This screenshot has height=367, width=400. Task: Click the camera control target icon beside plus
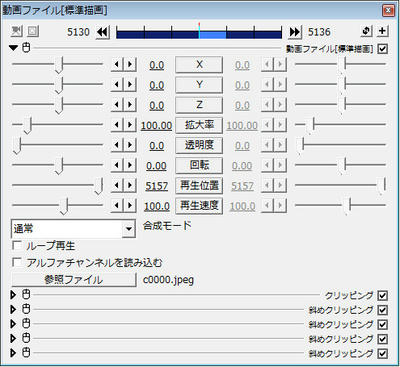click(366, 31)
